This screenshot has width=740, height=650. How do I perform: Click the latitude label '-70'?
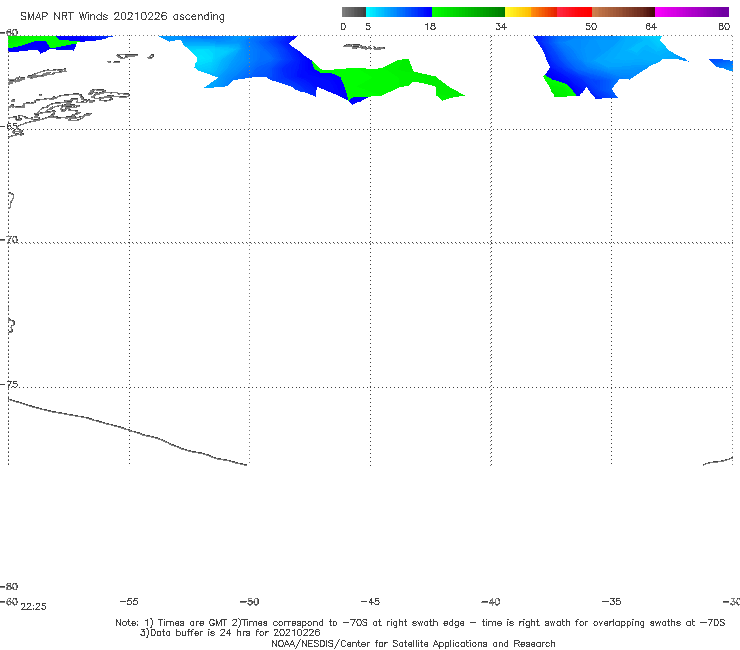point(9,240)
